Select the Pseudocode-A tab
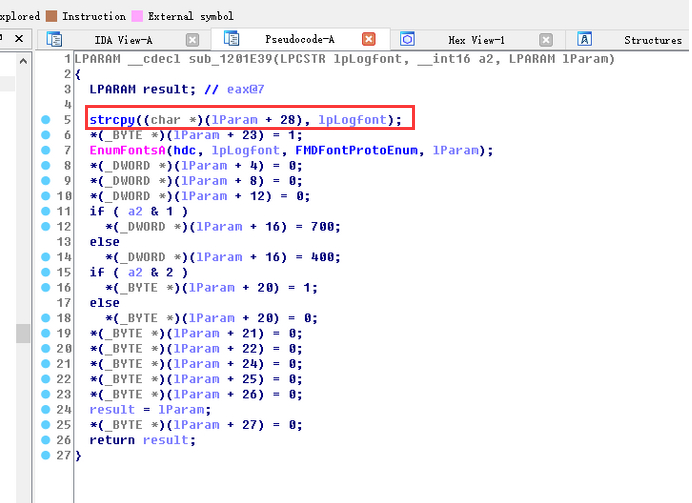This screenshot has height=503, width=692. point(300,39)
